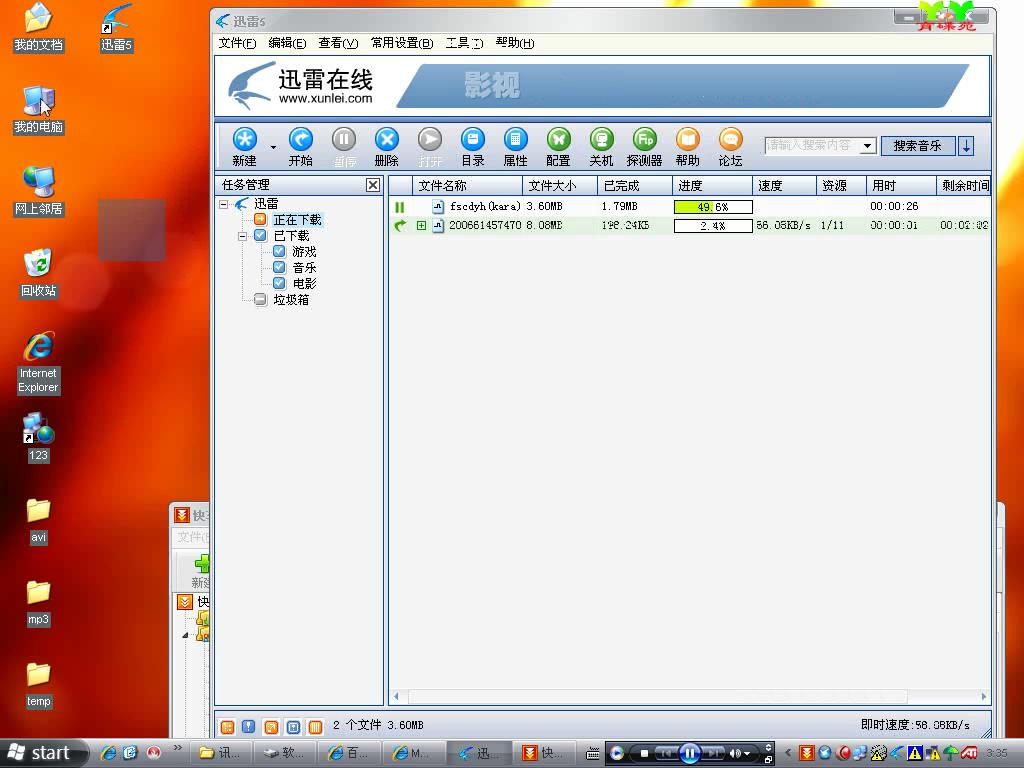Click the first orange status bar icon
The width and height of the screenshot is (1024, 768).
[227, 726]
